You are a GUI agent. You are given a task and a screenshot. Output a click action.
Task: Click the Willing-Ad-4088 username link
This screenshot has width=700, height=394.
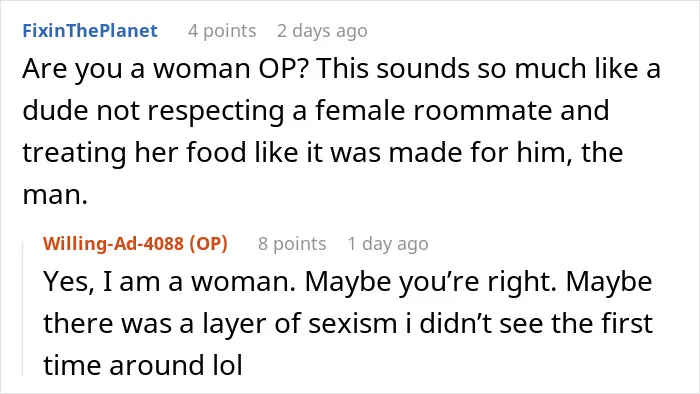point(113,244)
